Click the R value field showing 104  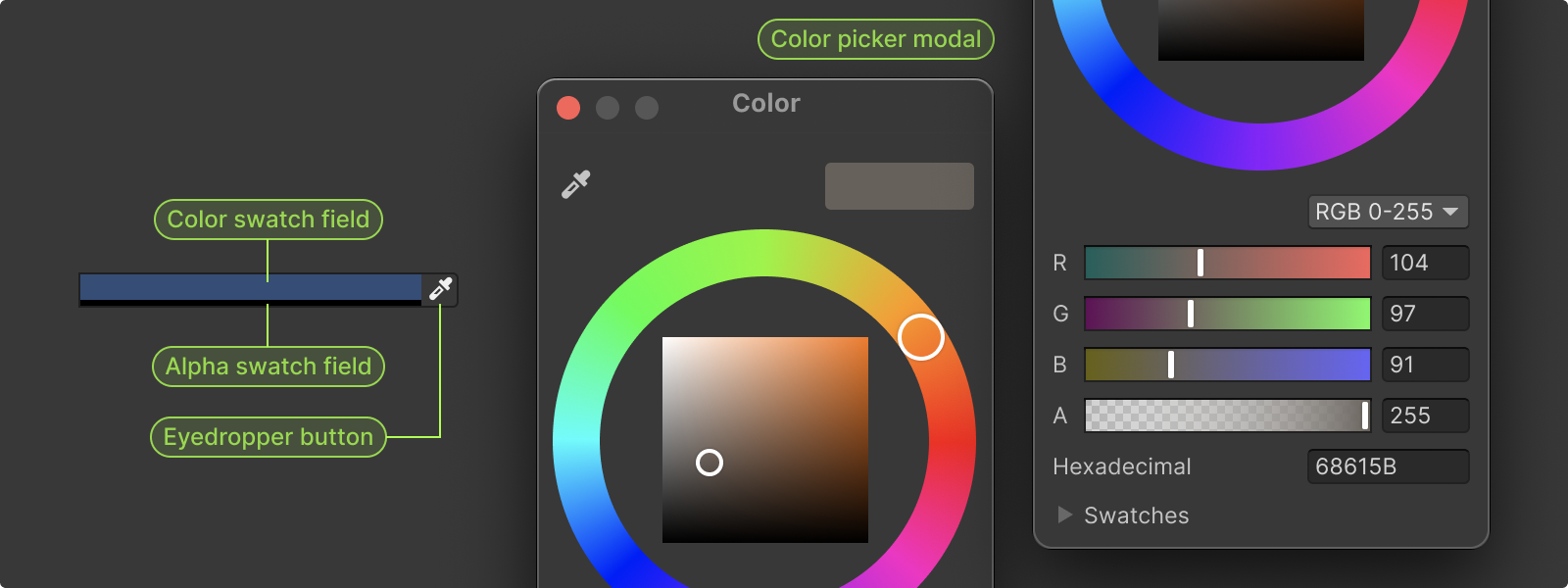1425,263
